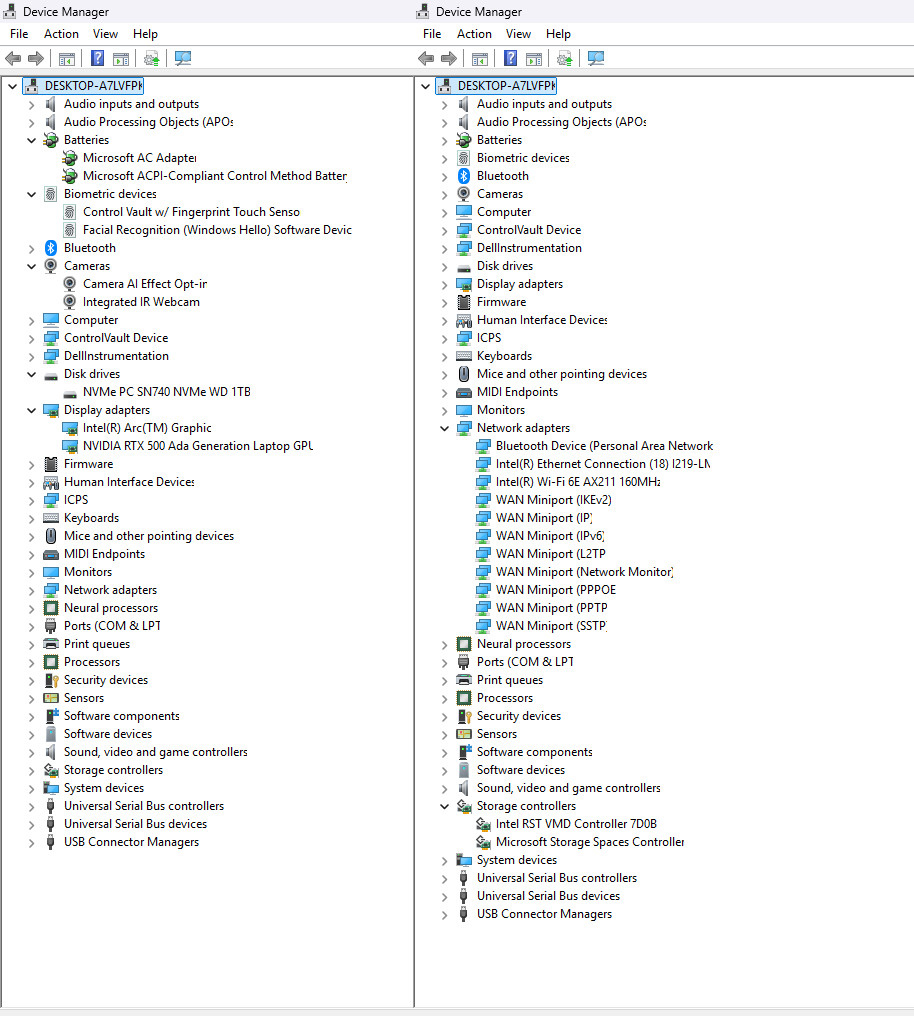The height and width of the screenshot is (1016, 914).
Task: Click NVMe PC SN740 disk drive icon
Action: pos(70,393)
